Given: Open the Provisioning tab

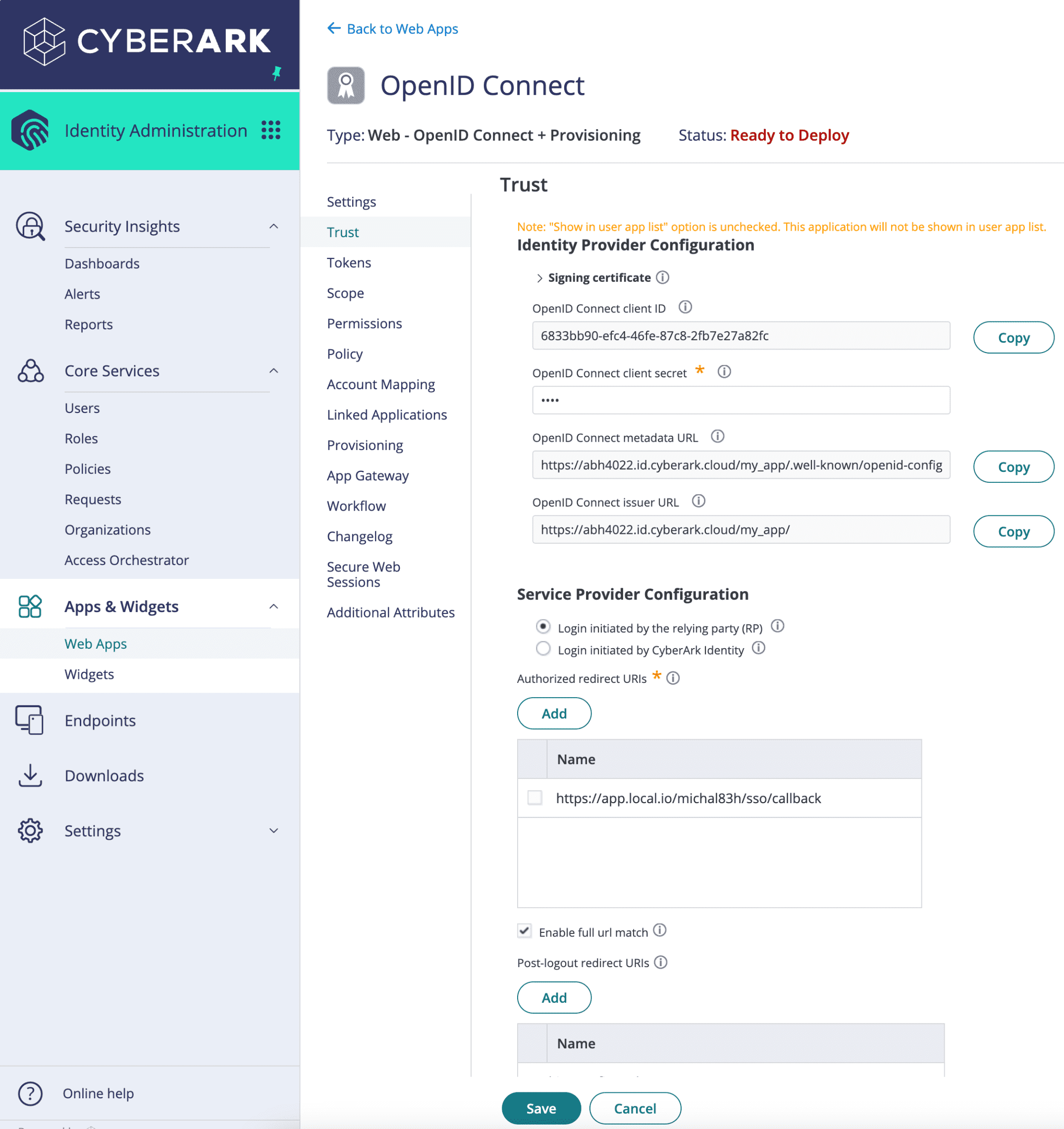Looking at the screenshot, I should 365,445.
